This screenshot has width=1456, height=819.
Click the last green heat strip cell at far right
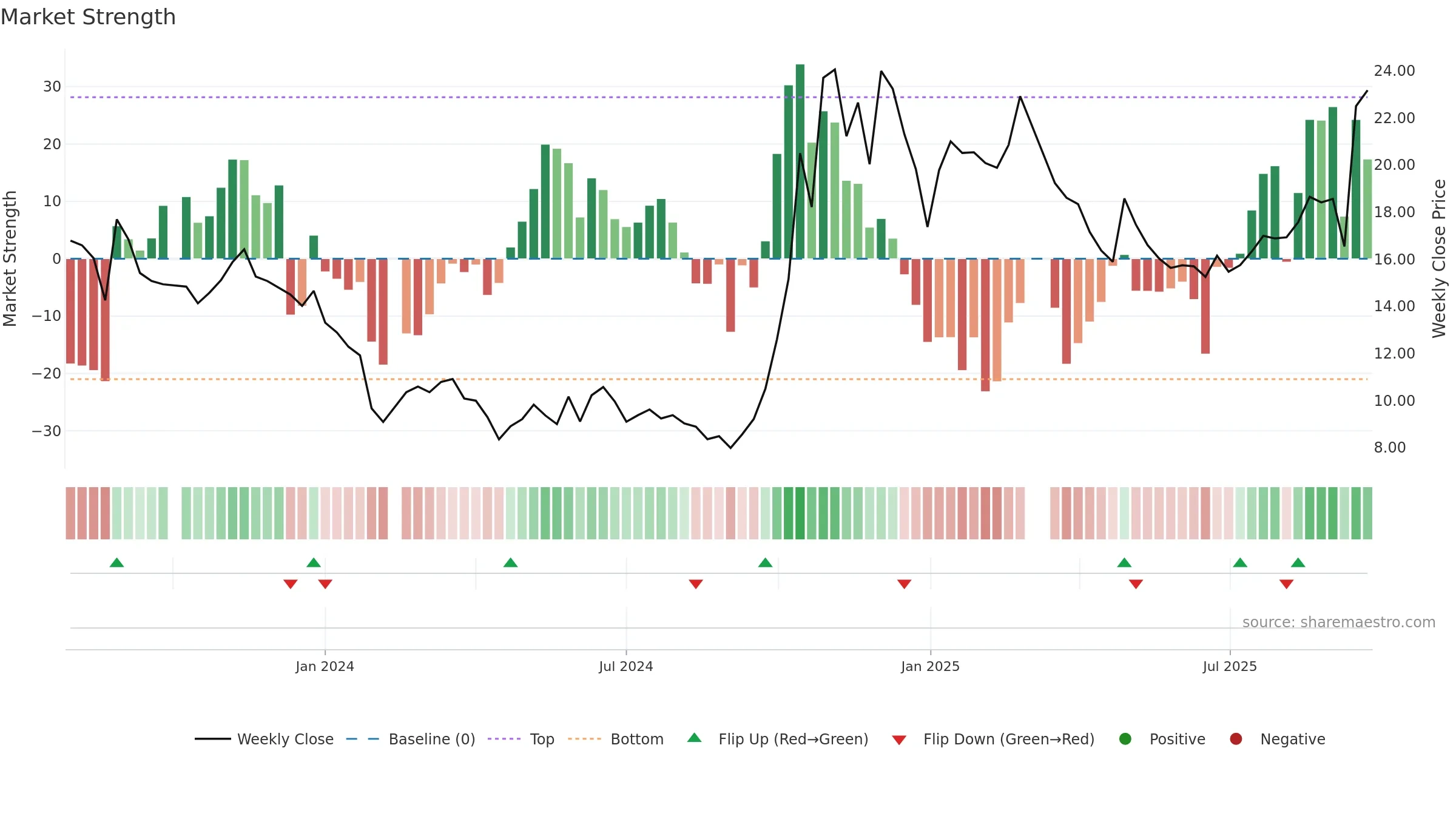[1367, 513]
